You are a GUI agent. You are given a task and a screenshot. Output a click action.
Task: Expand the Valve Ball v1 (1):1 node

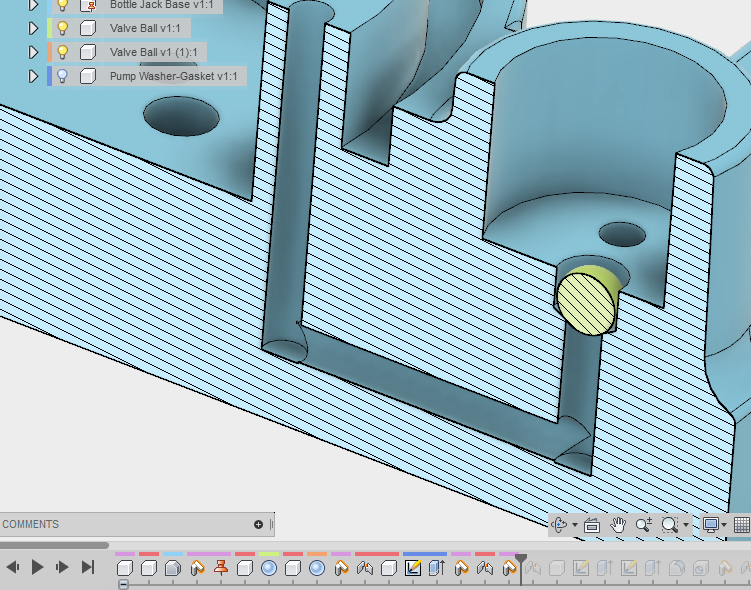point(33,52)
